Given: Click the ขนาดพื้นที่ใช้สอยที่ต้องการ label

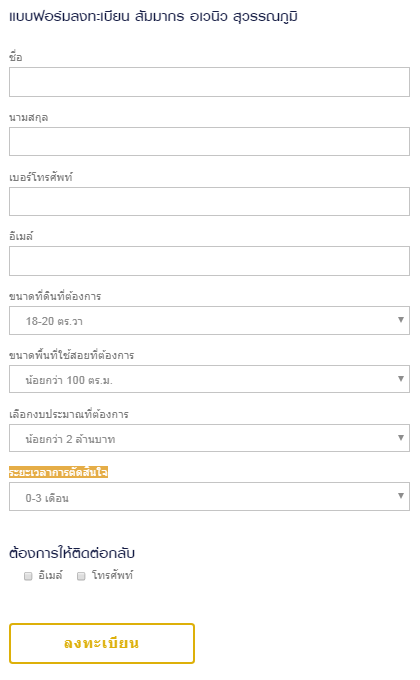Looking at the screenshot, I should 72,355.
